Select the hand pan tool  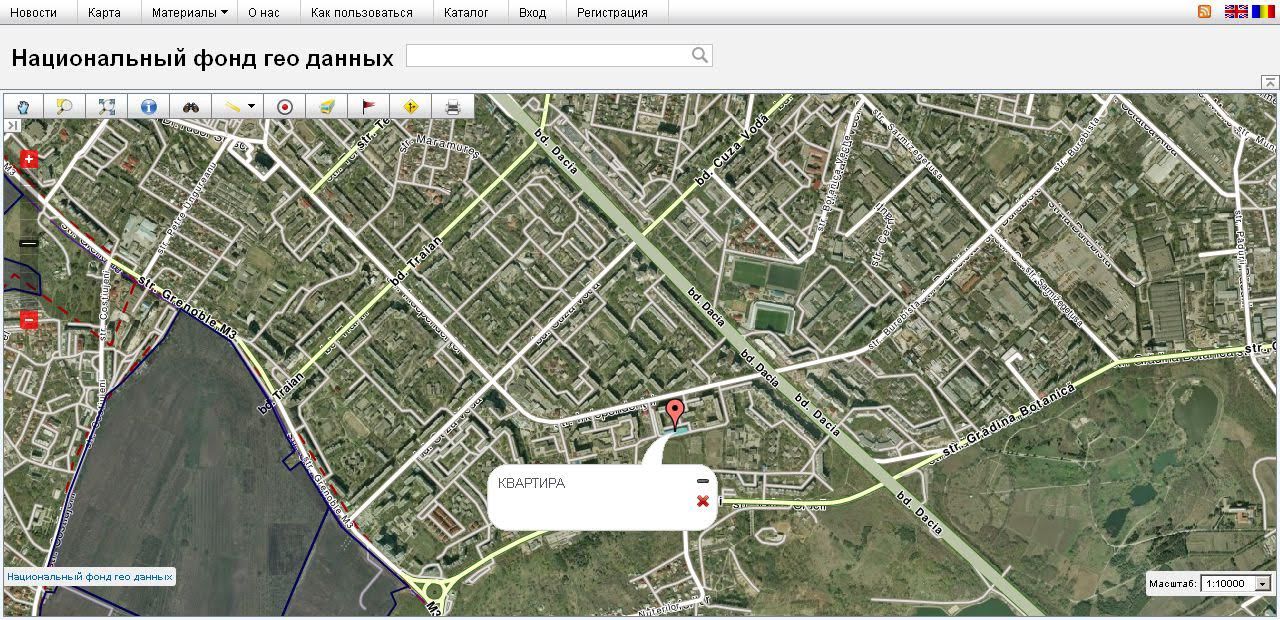(23, 106)
